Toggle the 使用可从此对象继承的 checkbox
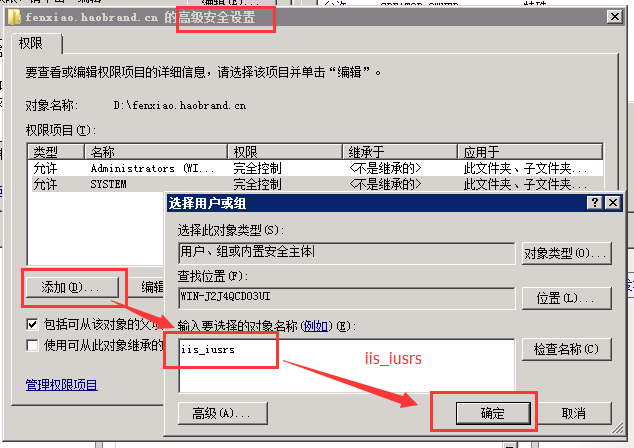This screenshot has width=634, height=448. point(32,345)
